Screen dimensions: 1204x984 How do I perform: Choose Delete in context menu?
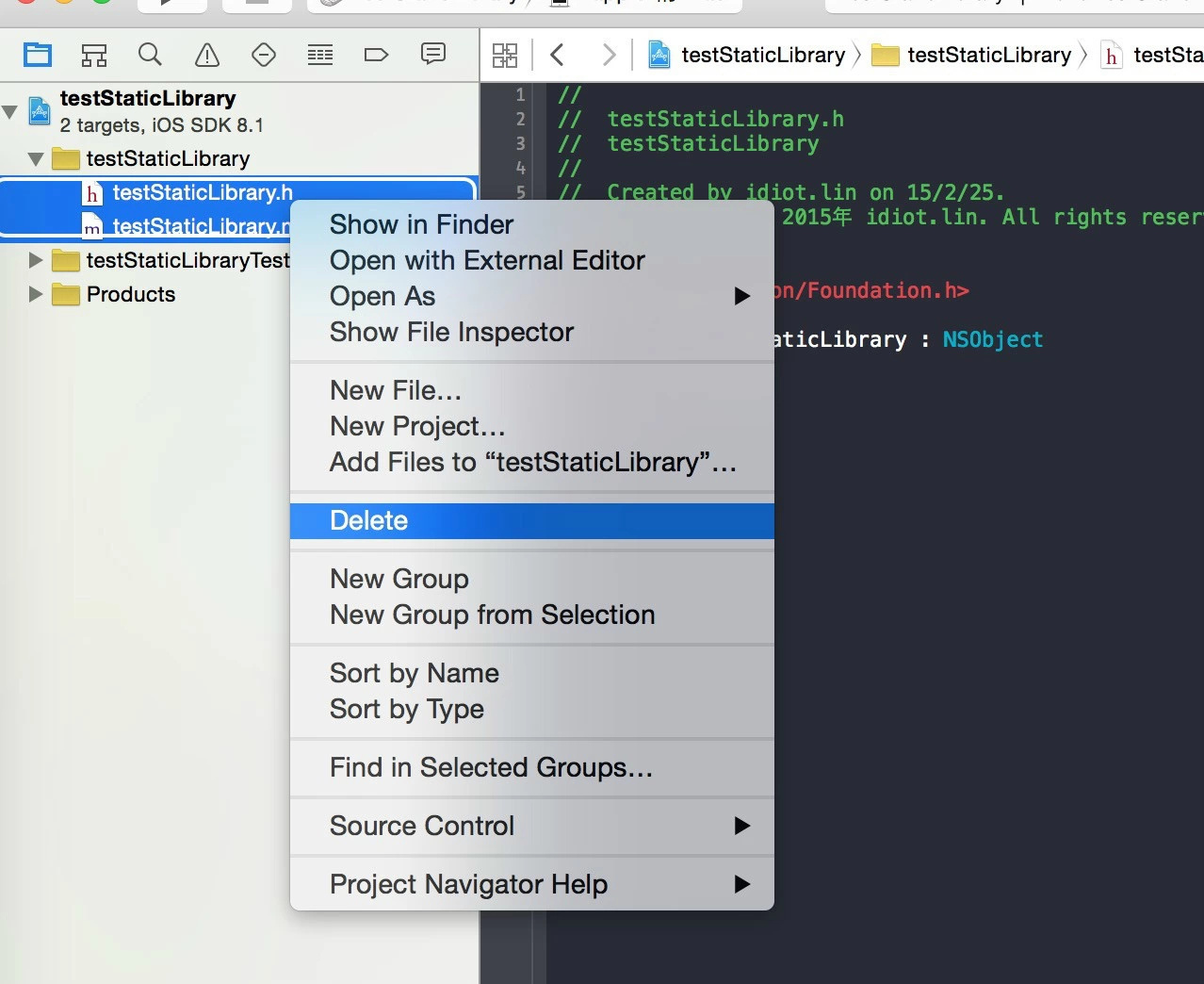pos(532,520)
